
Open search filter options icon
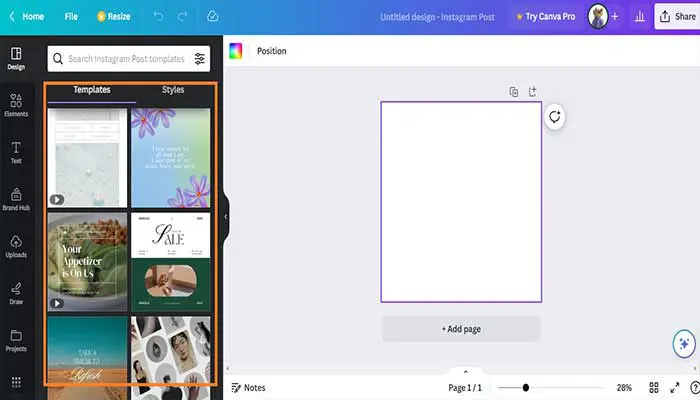coord(200,59)
